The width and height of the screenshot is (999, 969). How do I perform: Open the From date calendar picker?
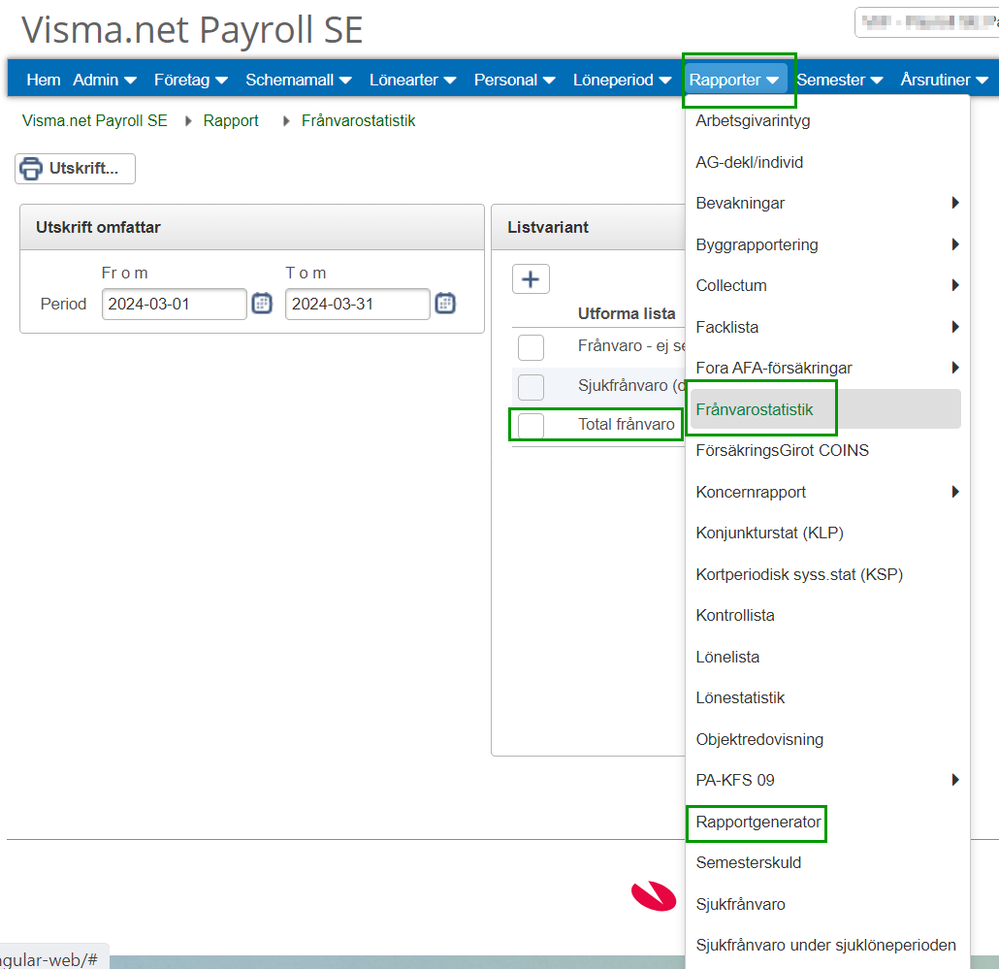[x=262, y=303]
